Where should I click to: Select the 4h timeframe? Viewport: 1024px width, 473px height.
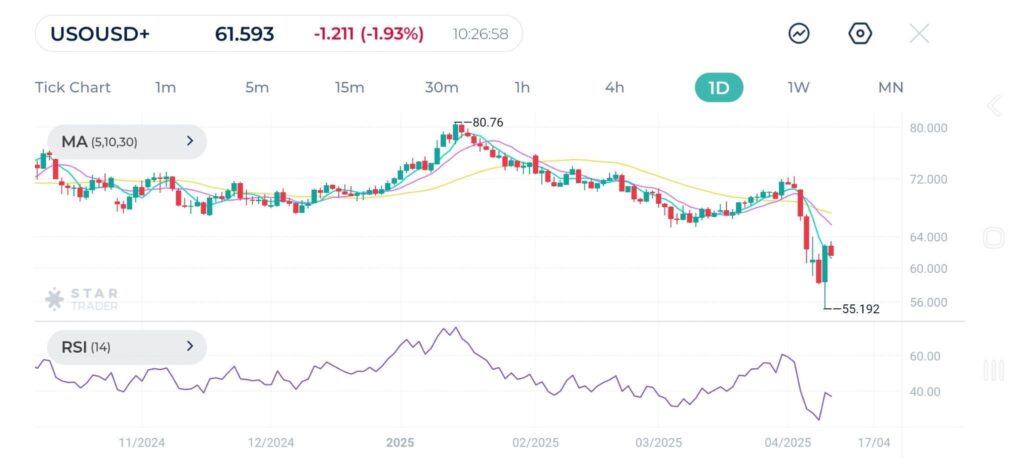pyautogui.click(x=614, y=87)
